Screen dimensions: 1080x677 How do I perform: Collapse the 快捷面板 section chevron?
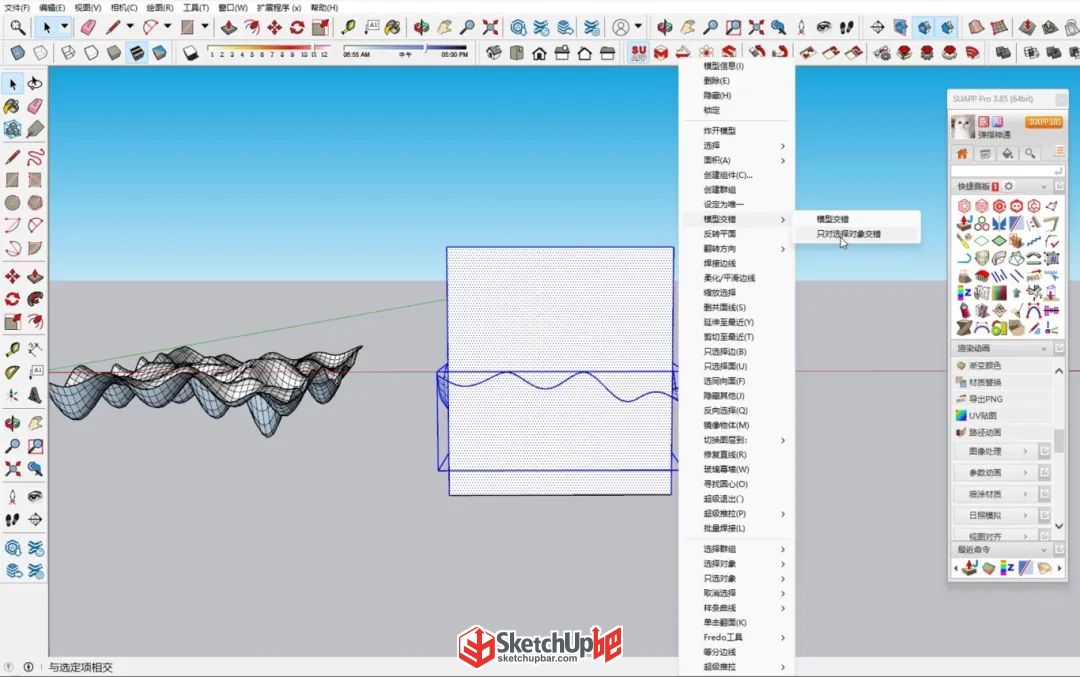click(x=1044, y=187)
